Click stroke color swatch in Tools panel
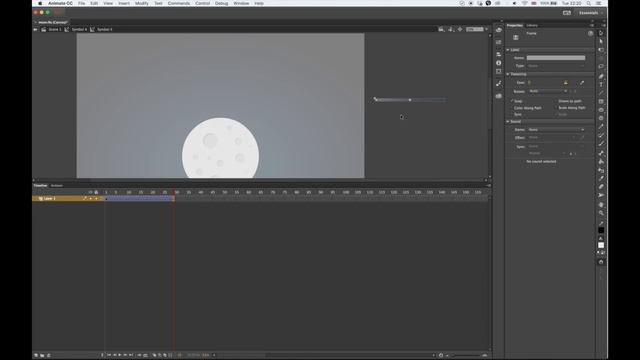This screenshot has width=640, height=360. pyautogui.click(x=601, y=230)
